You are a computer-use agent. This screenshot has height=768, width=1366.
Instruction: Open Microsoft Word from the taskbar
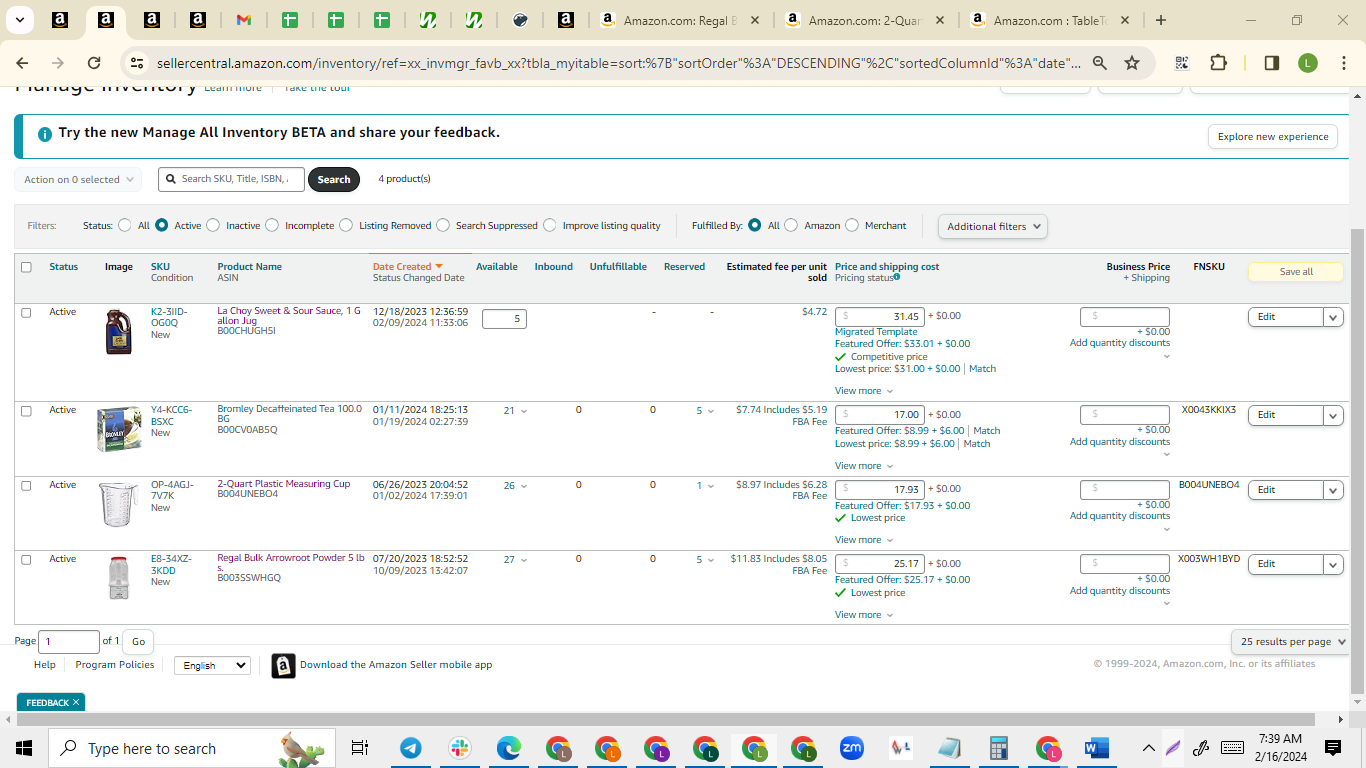click(1096, 748)
